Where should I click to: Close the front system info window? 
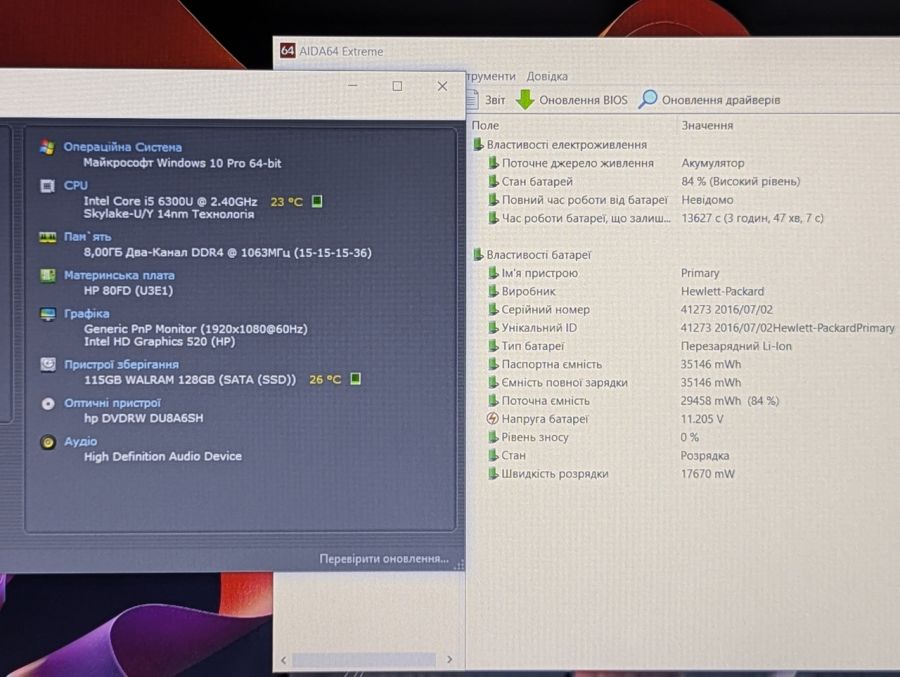(x=442, y=86)
